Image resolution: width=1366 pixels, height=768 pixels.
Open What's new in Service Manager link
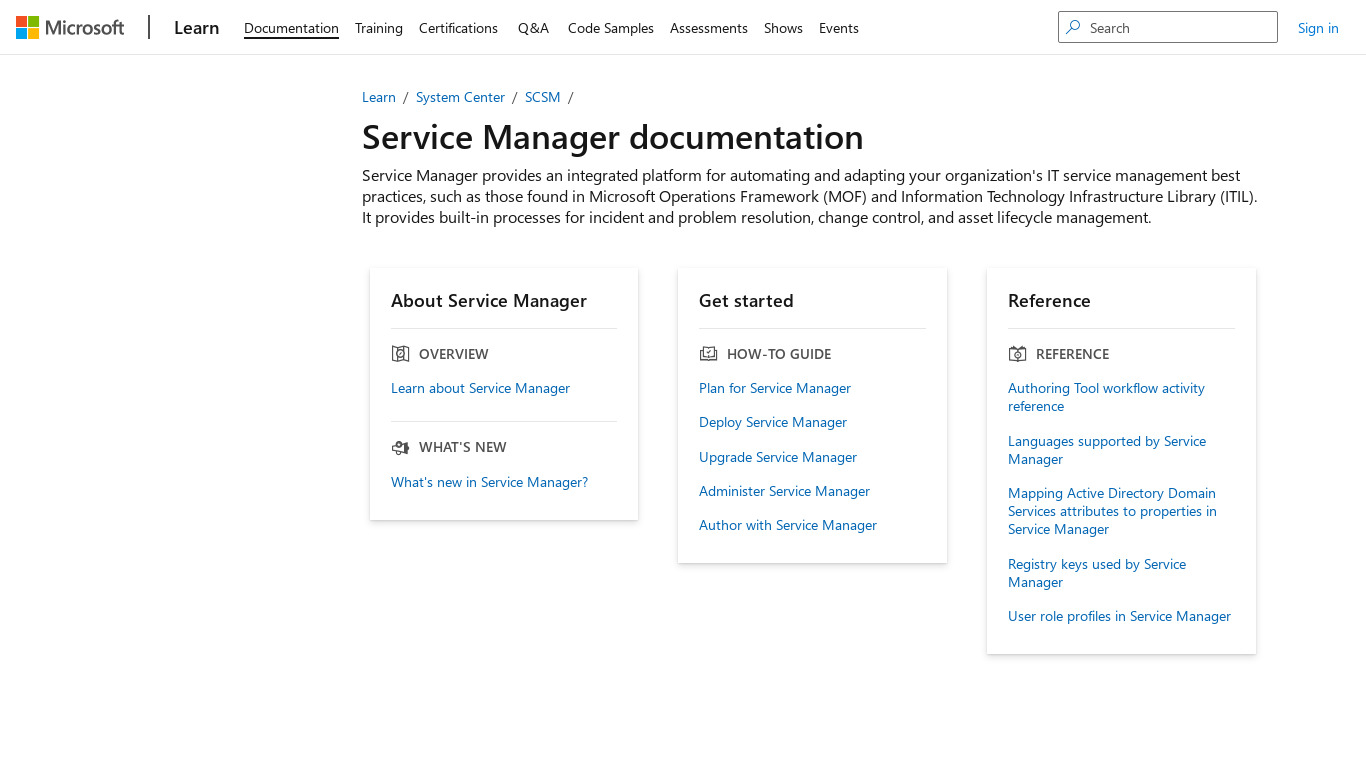point(489,482)
